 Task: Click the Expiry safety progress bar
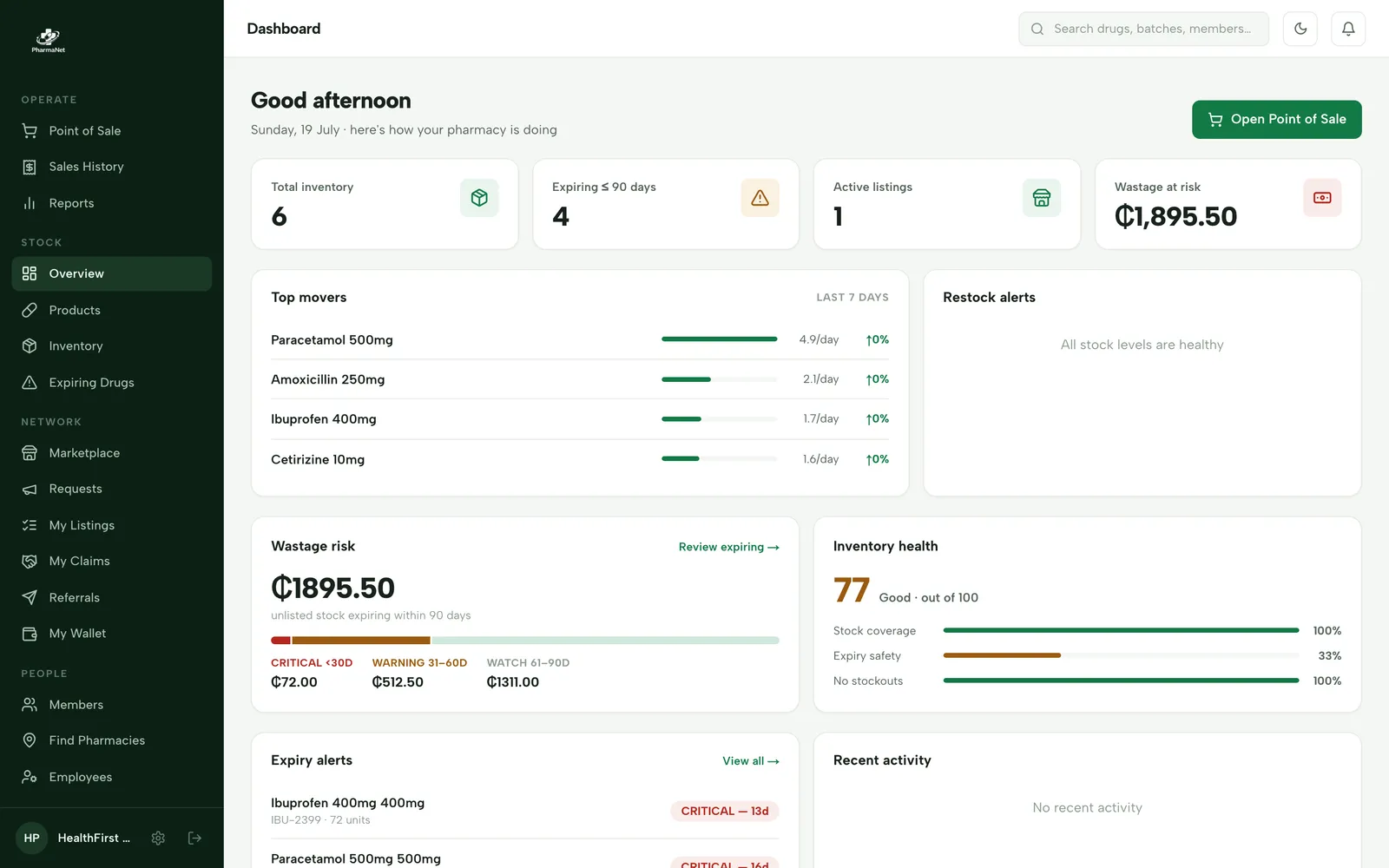[1121, 655]
